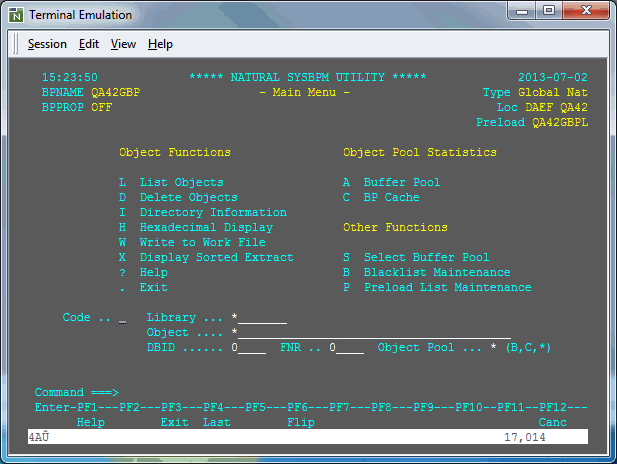Open the Help menu
617x464 pixels.
click(x=160, y=44)
